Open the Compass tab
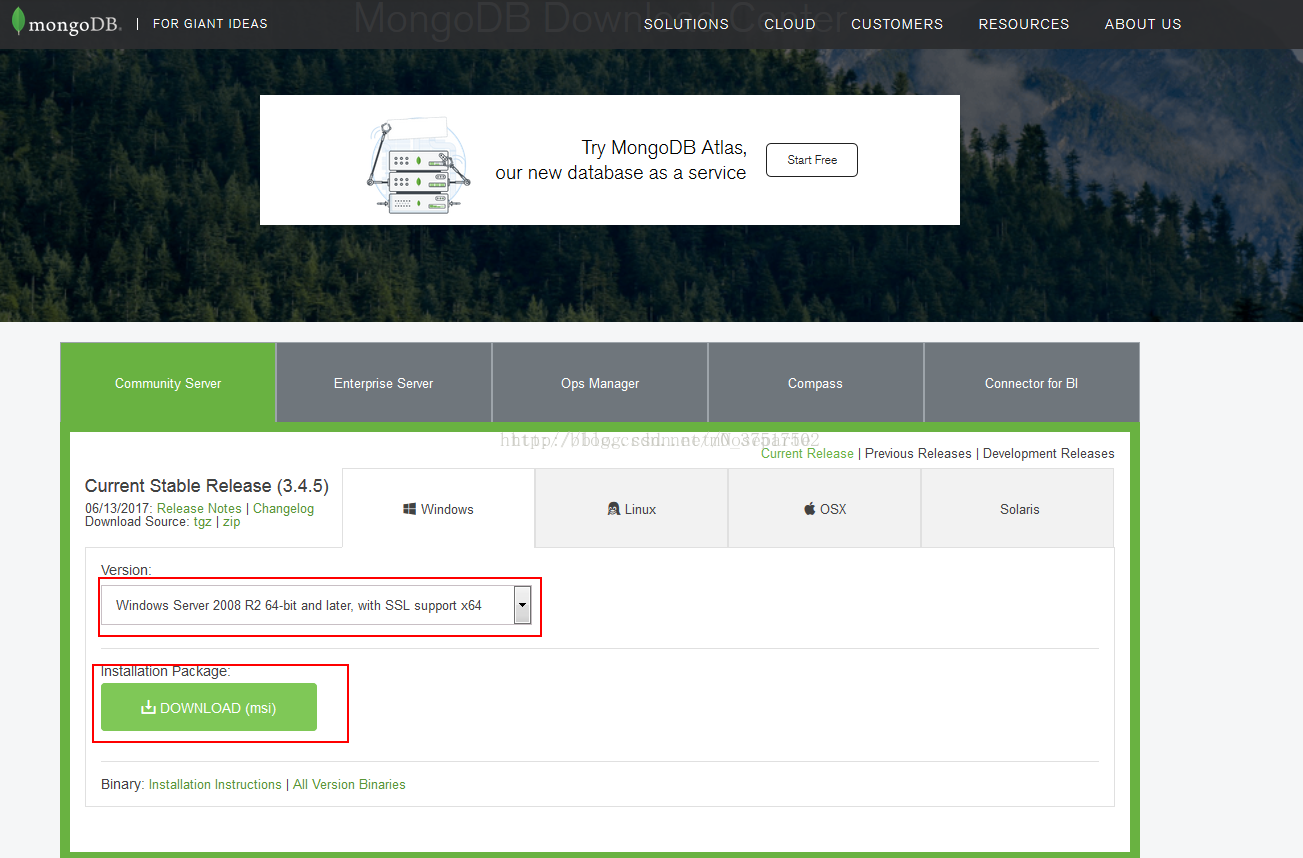The height and width of the screenshot is (858, 1303). [815, 383]
